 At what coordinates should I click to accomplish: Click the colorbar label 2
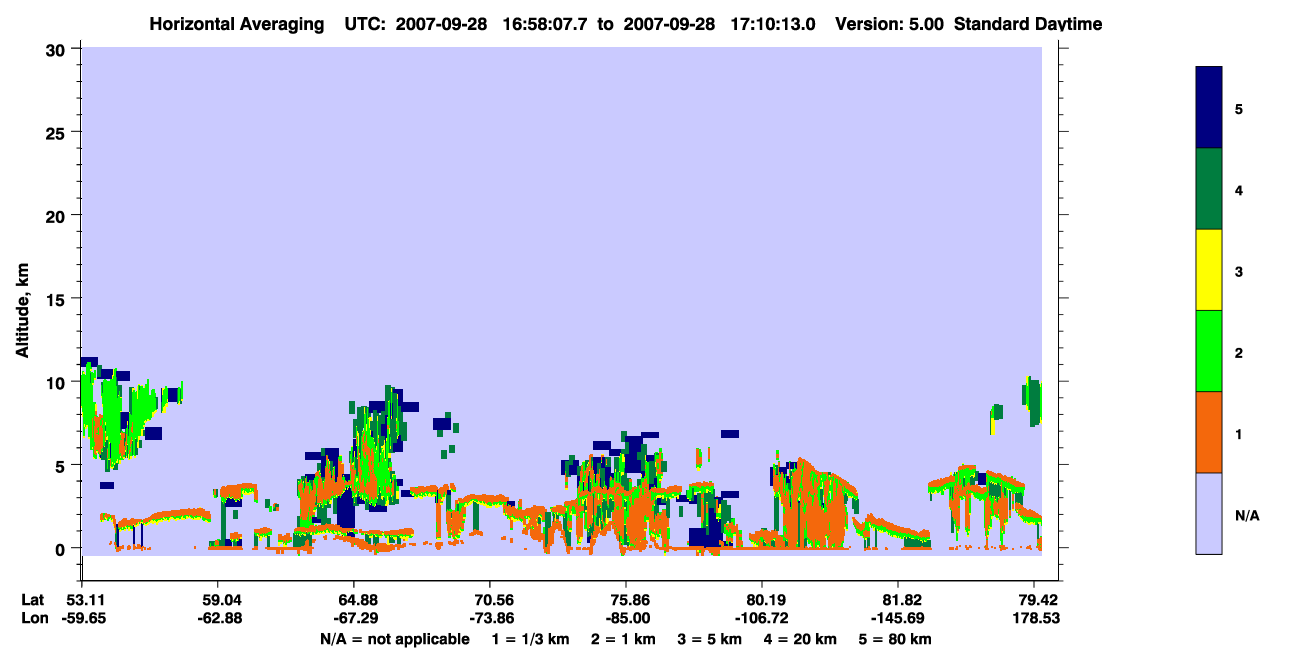(1239, 353)
